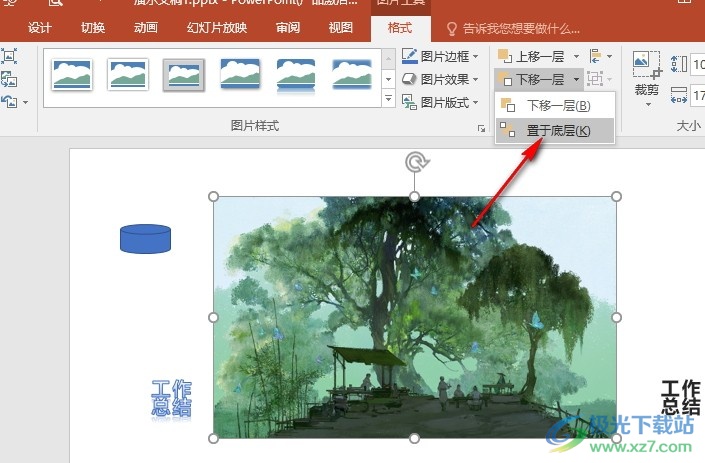Select the landscape painting image
705x463 pixels.
point(415,317)
